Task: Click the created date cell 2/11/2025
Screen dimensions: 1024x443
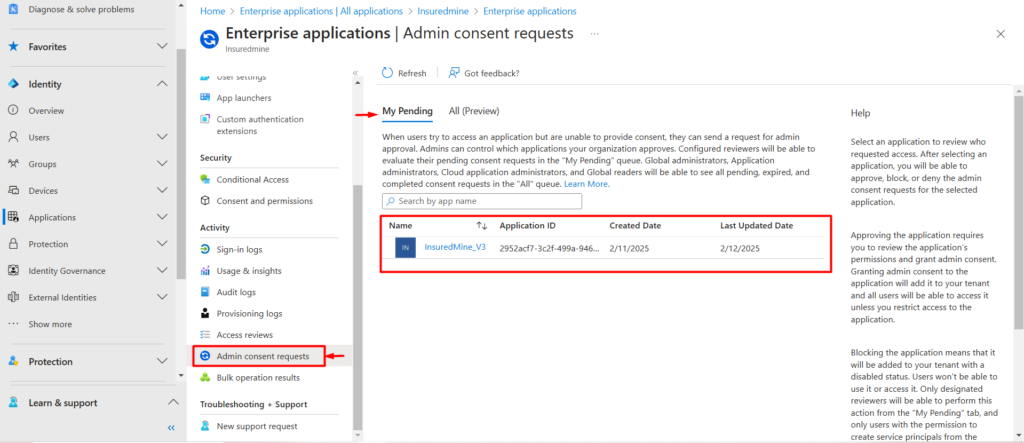Action: click(x=630, y=248)
